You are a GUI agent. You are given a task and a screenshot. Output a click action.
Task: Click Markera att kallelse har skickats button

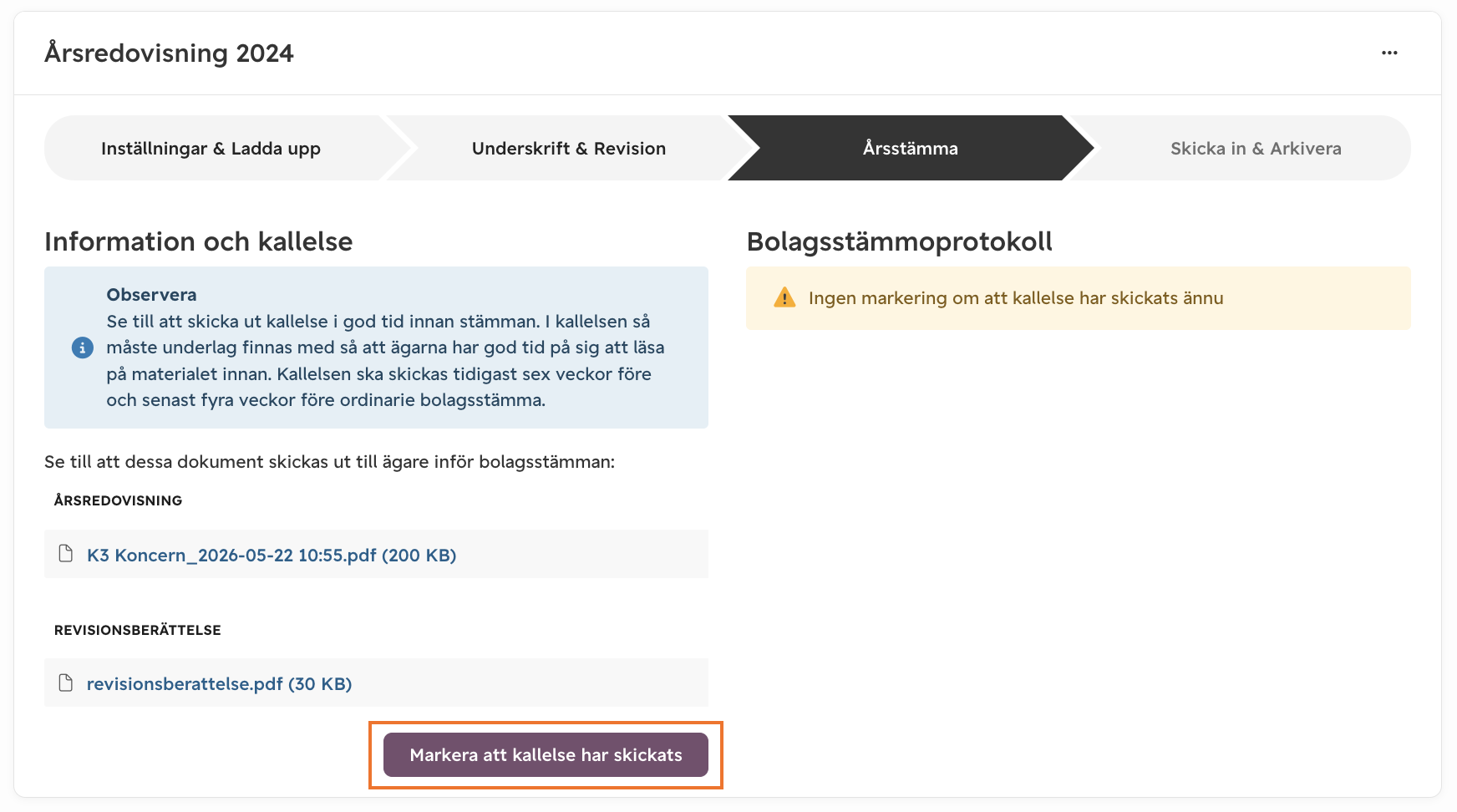(x=546, y=754)
